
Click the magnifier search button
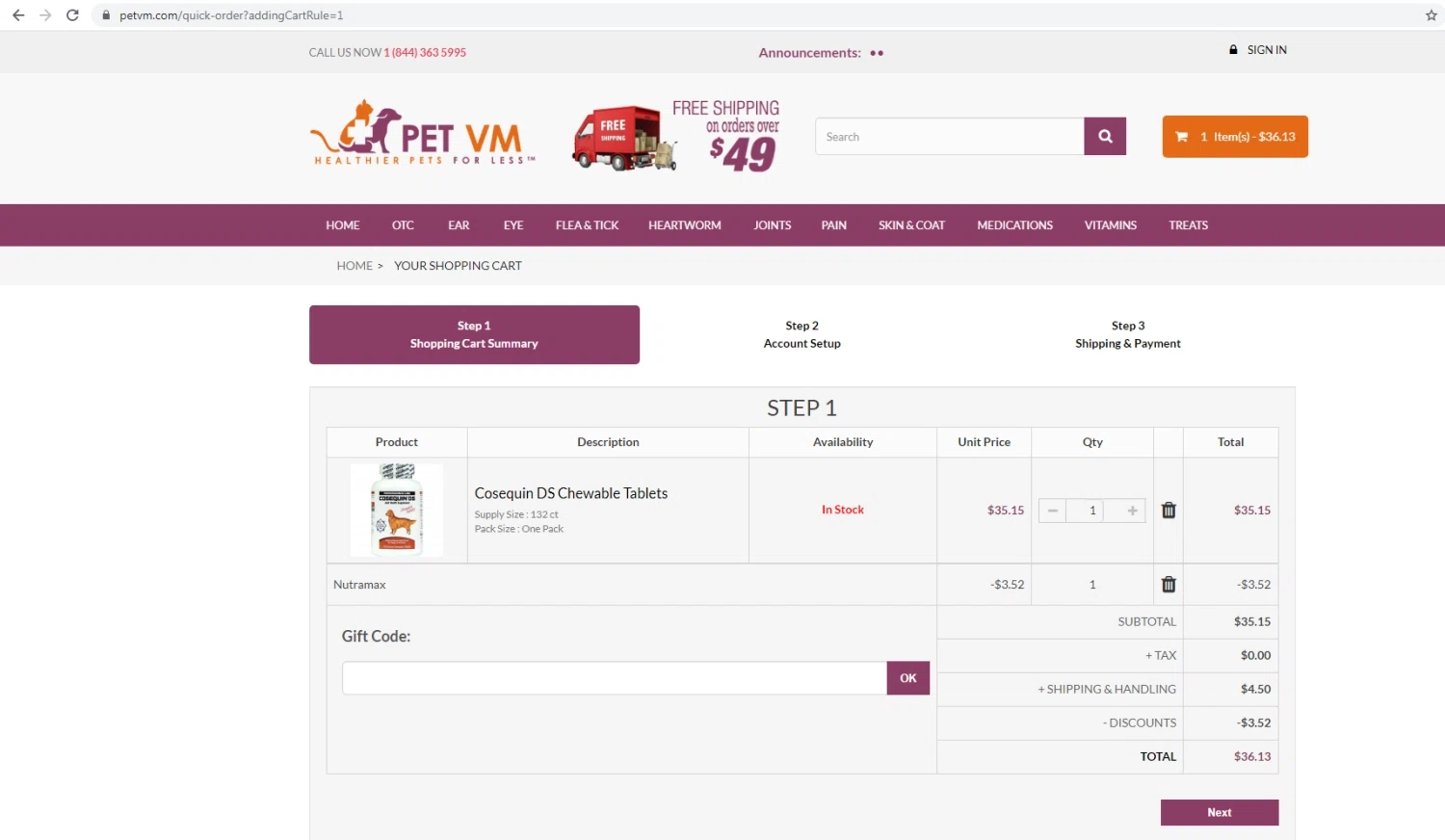click(x=1105, y=137)
